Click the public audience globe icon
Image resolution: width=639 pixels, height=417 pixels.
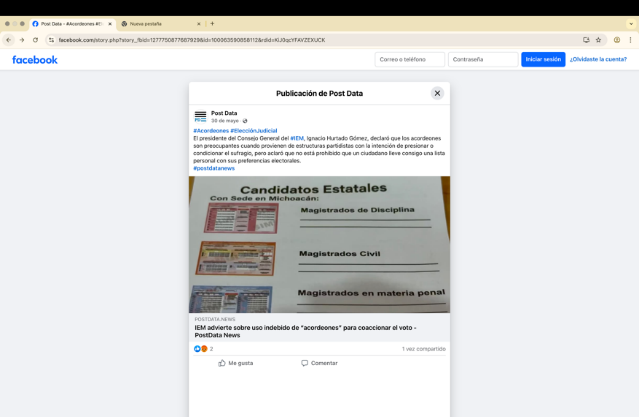245,121
